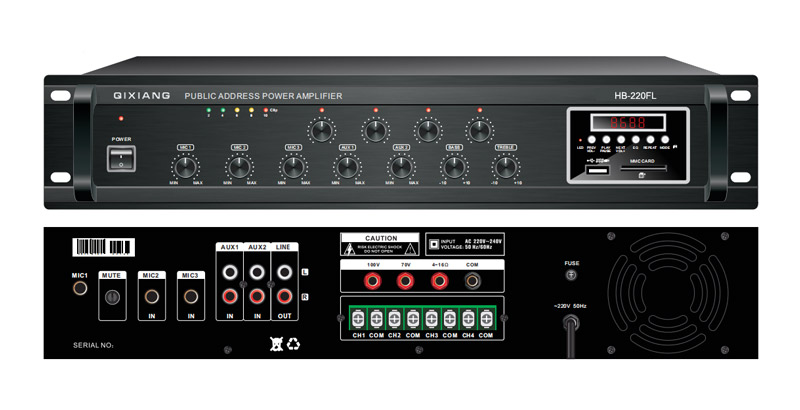Click the PREV/VOL- button
This screenshot has height=410, width=800.
592,139
